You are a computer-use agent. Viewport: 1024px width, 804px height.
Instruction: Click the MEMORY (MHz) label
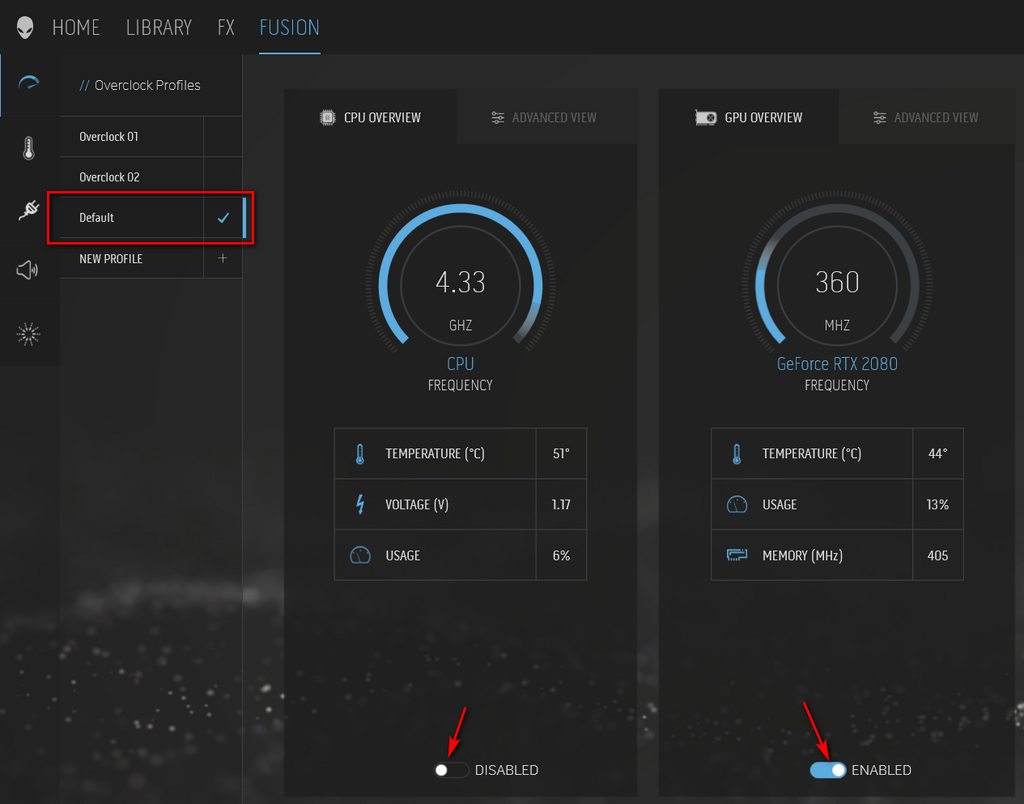click(x=802, y=555)
